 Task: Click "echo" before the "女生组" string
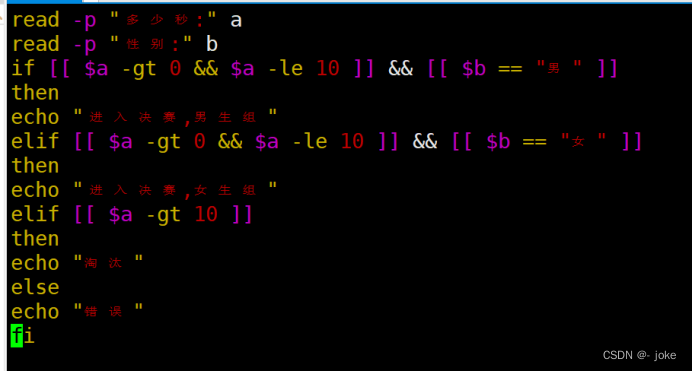coord(35,191)
